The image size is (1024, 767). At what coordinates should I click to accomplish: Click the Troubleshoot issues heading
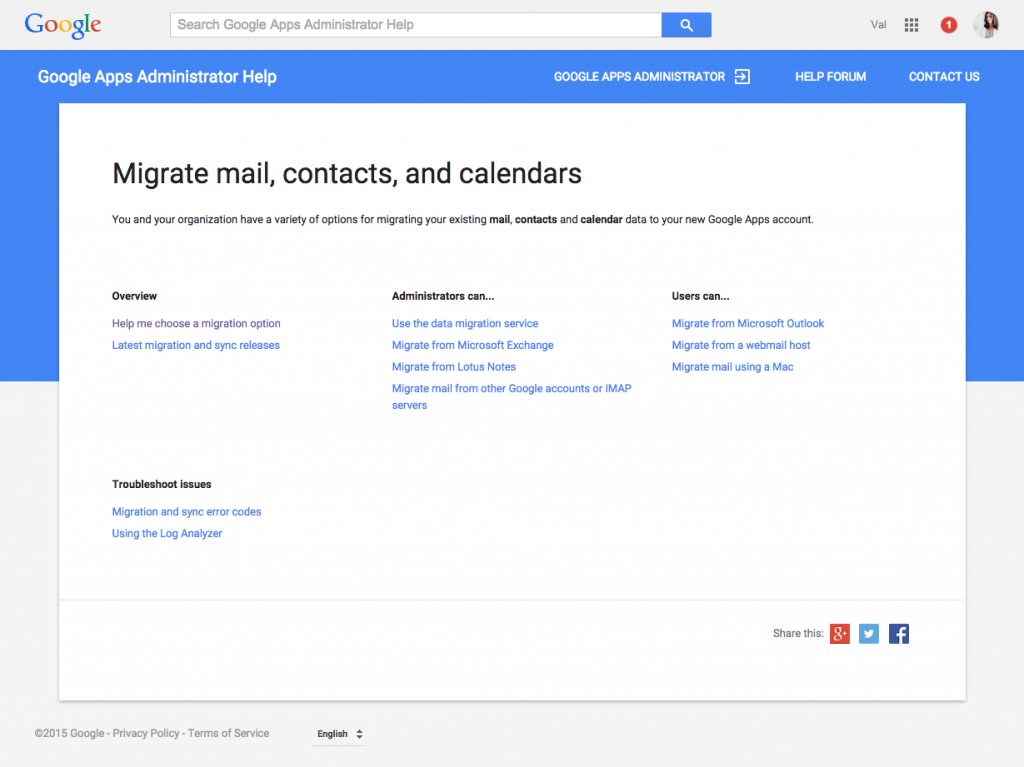pos(161,484)
